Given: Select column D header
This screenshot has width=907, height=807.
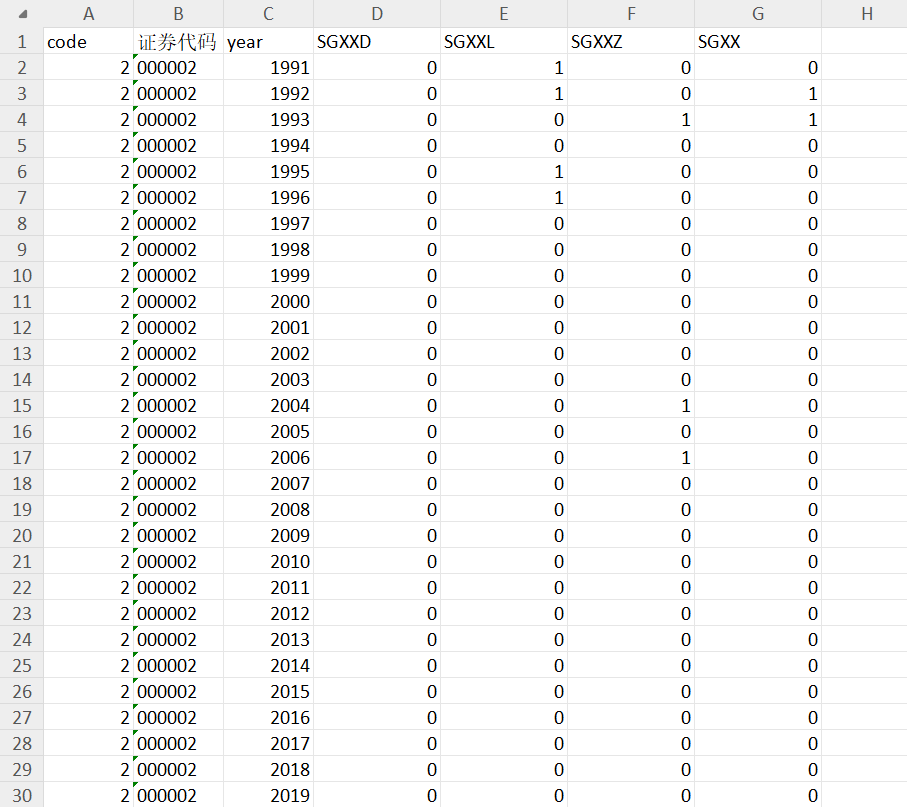Looking at the screenshot, I should [377, 14].
